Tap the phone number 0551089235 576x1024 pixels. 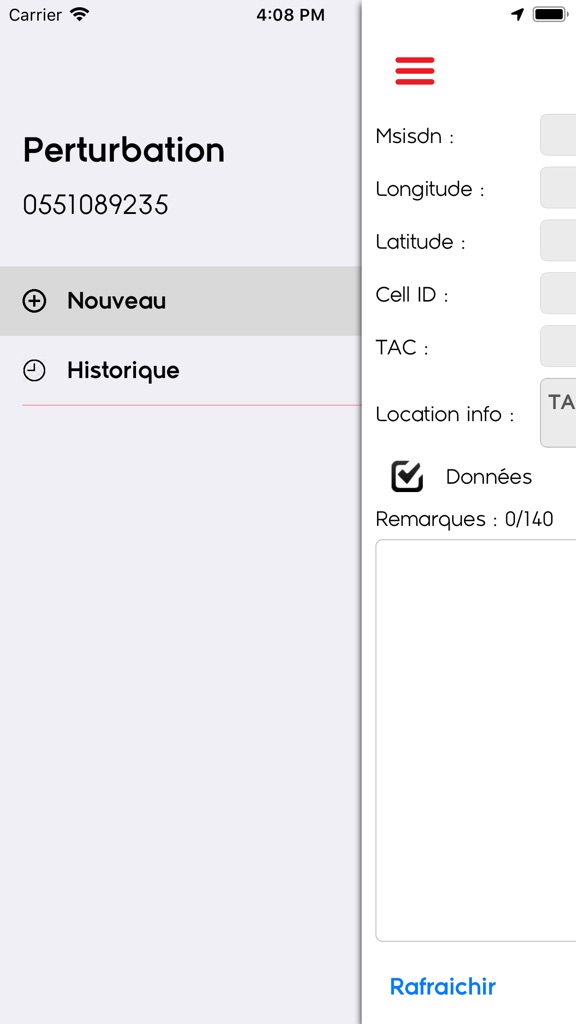tap(95, 205)
